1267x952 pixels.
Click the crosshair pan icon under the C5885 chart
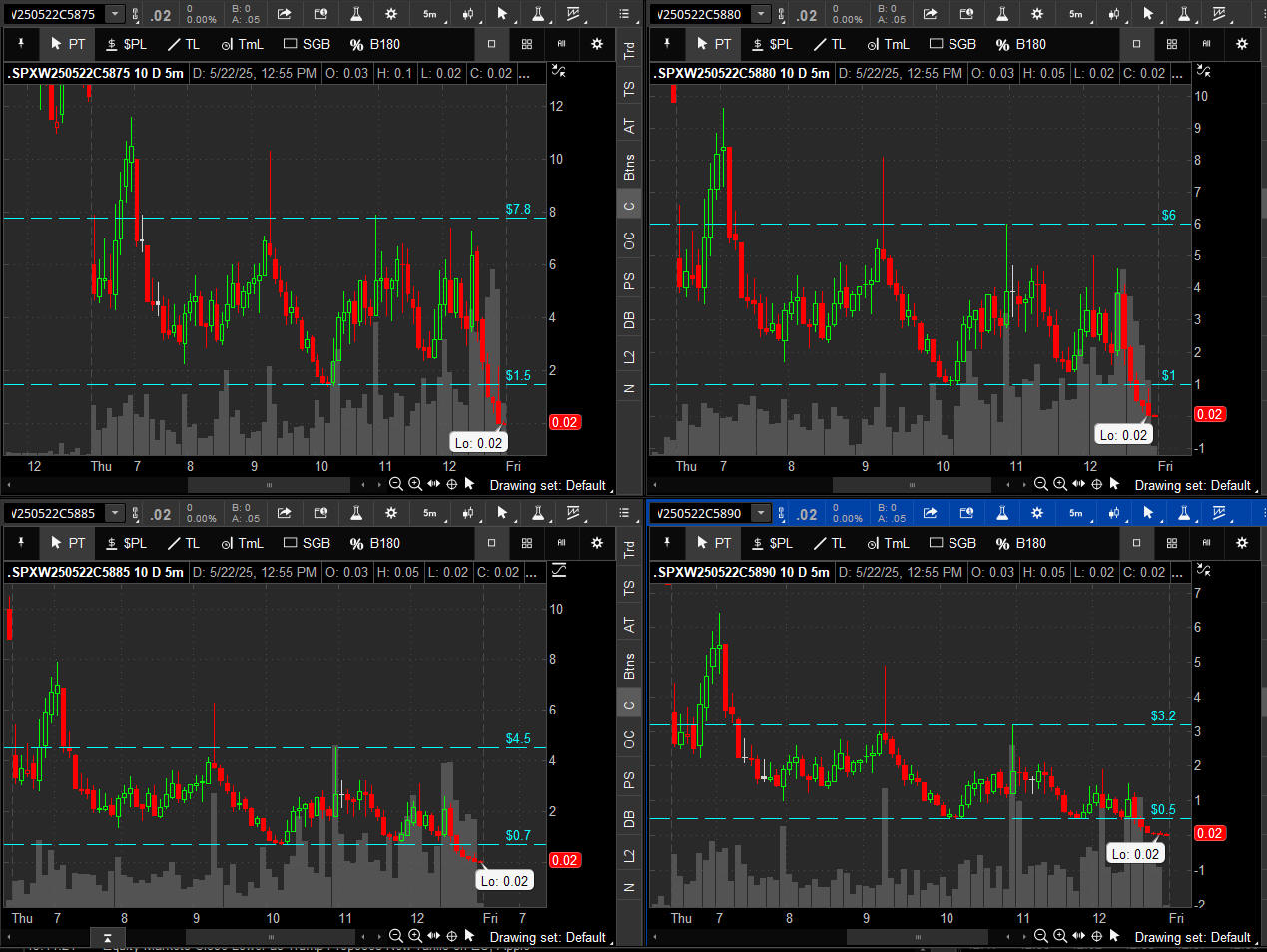451,936
